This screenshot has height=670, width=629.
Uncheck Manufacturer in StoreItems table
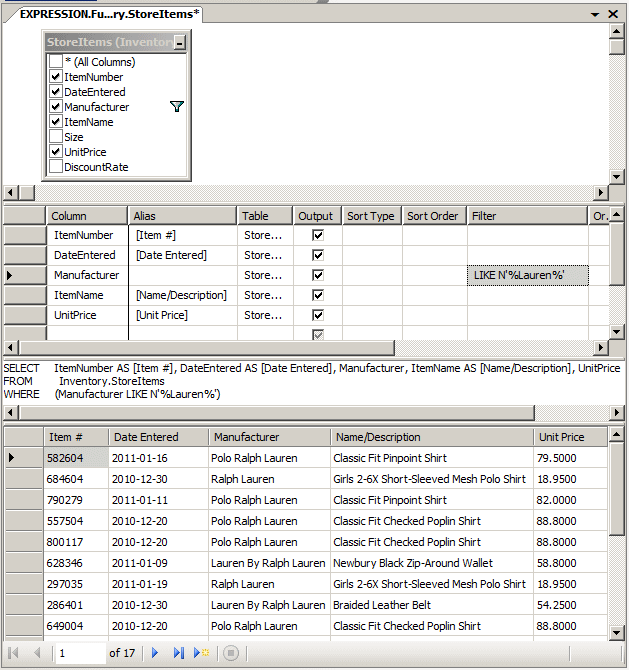[56, 107]
